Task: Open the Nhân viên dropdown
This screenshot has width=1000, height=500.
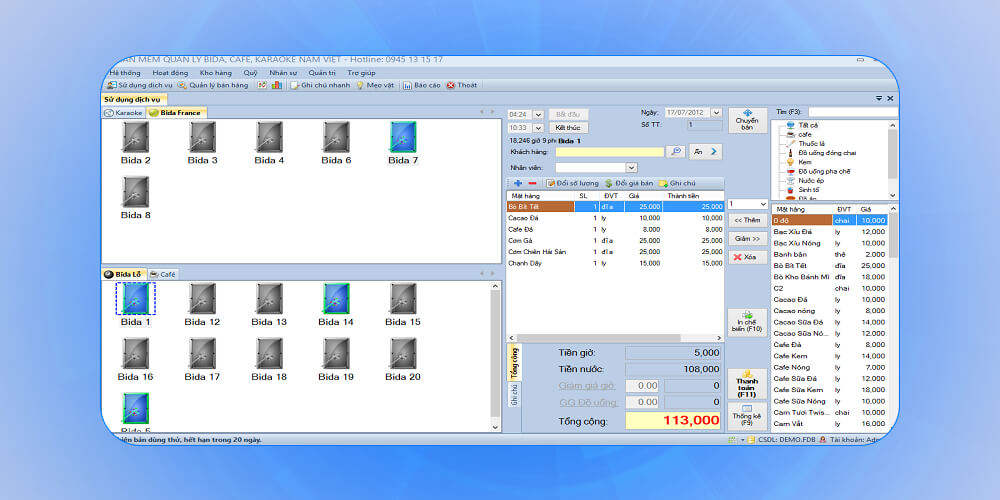Action: [631, 168]
